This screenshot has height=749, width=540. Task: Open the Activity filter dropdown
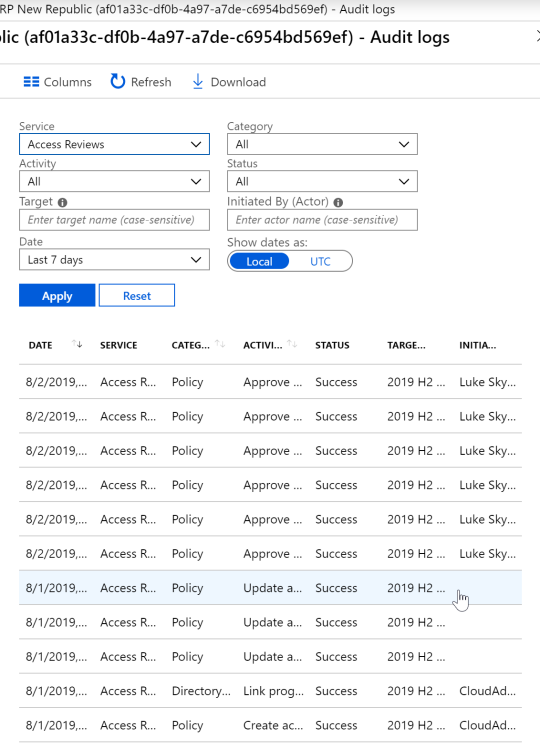tap(114, 182)
